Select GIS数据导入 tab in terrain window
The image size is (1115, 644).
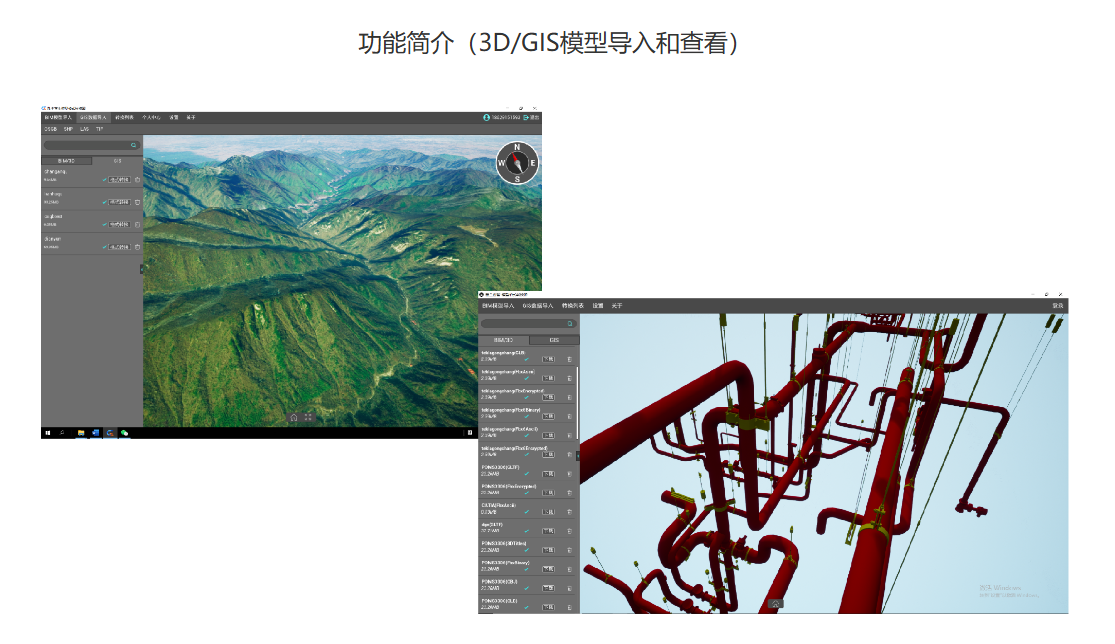coord(93,117)
